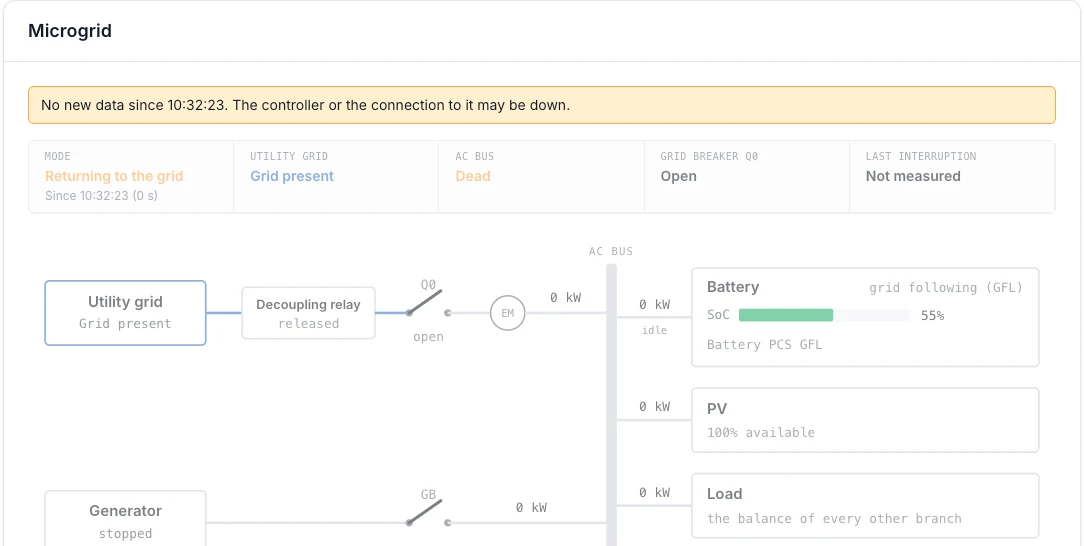The height and width of the screenshot is (546, 1084).
Task: Click the 'Battery PCS GFL' text
Action: [765, 344]
